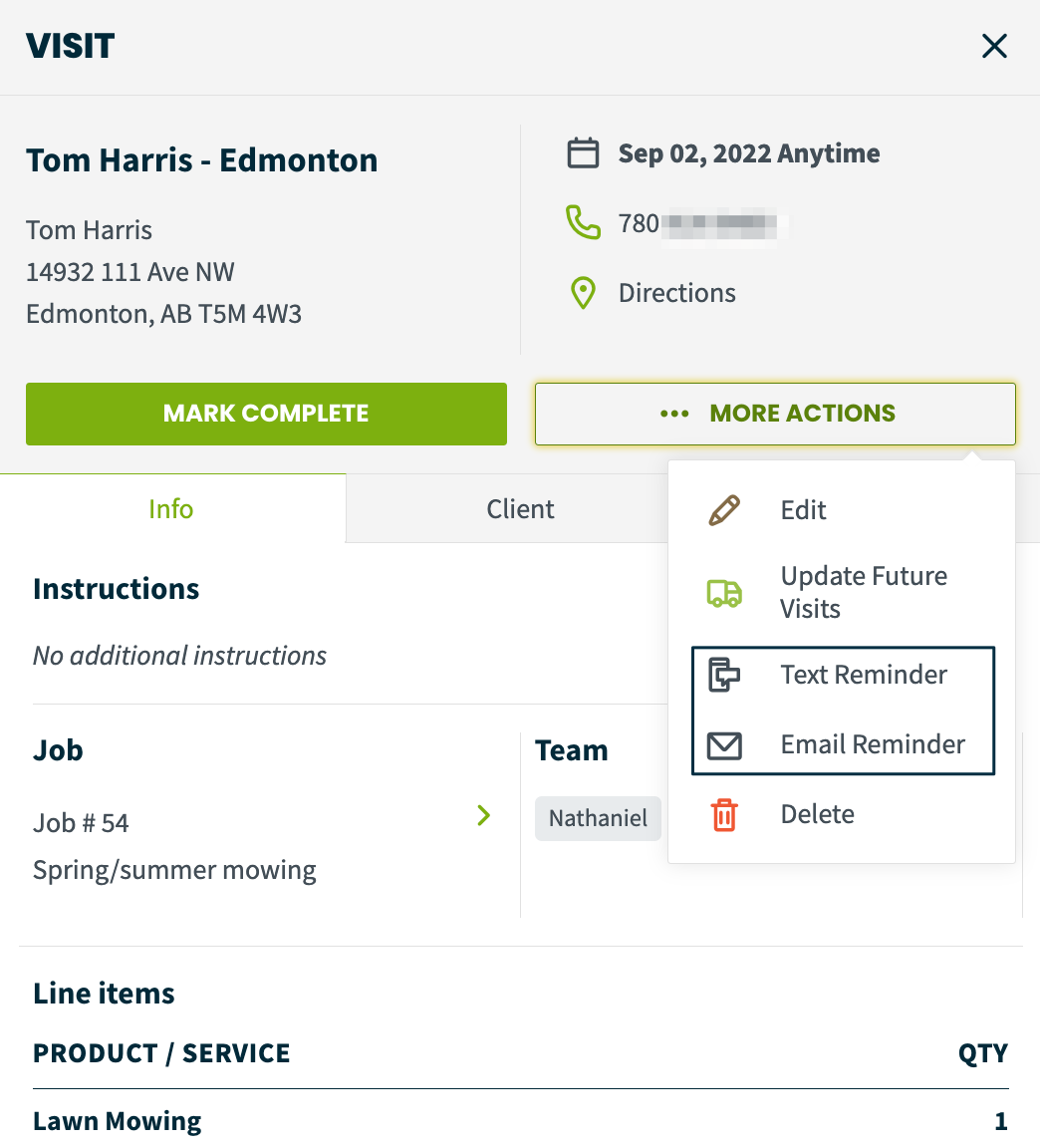
Task: Click the map pin Directions icon
Action: [x=584, y=293]
